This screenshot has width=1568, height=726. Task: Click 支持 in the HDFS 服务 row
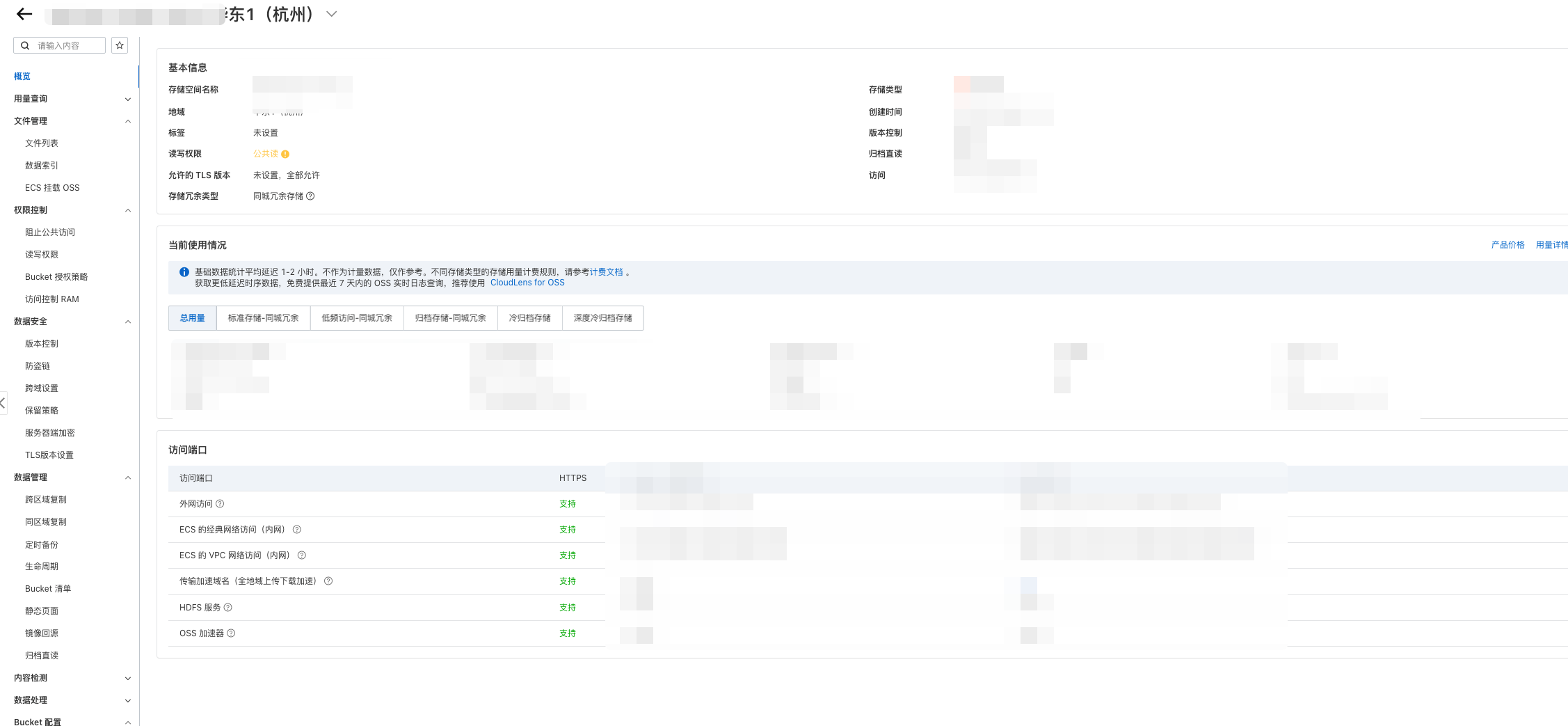pyautogui.click(x=568, y=608)
